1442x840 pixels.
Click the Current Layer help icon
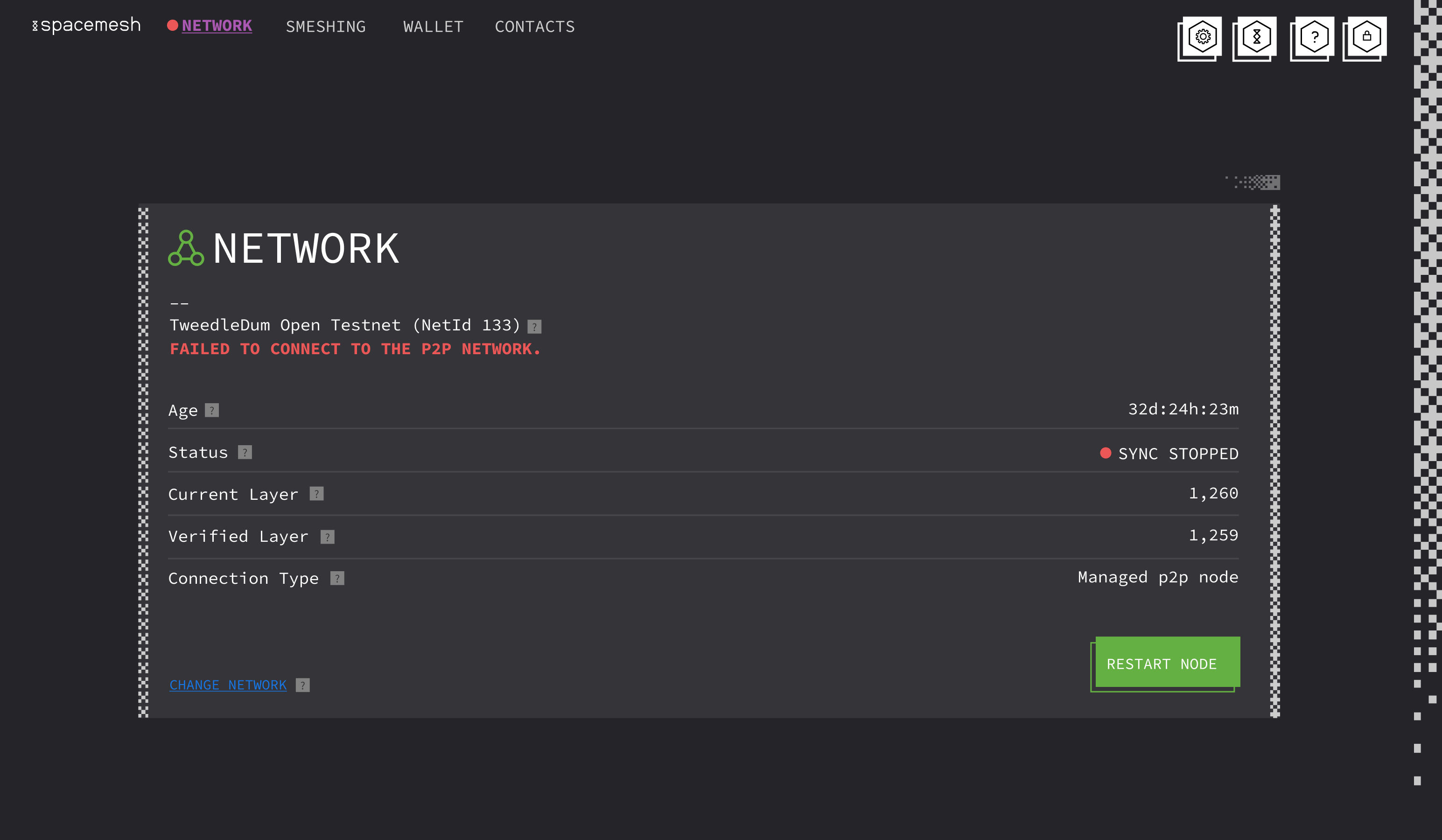[315, 494]
